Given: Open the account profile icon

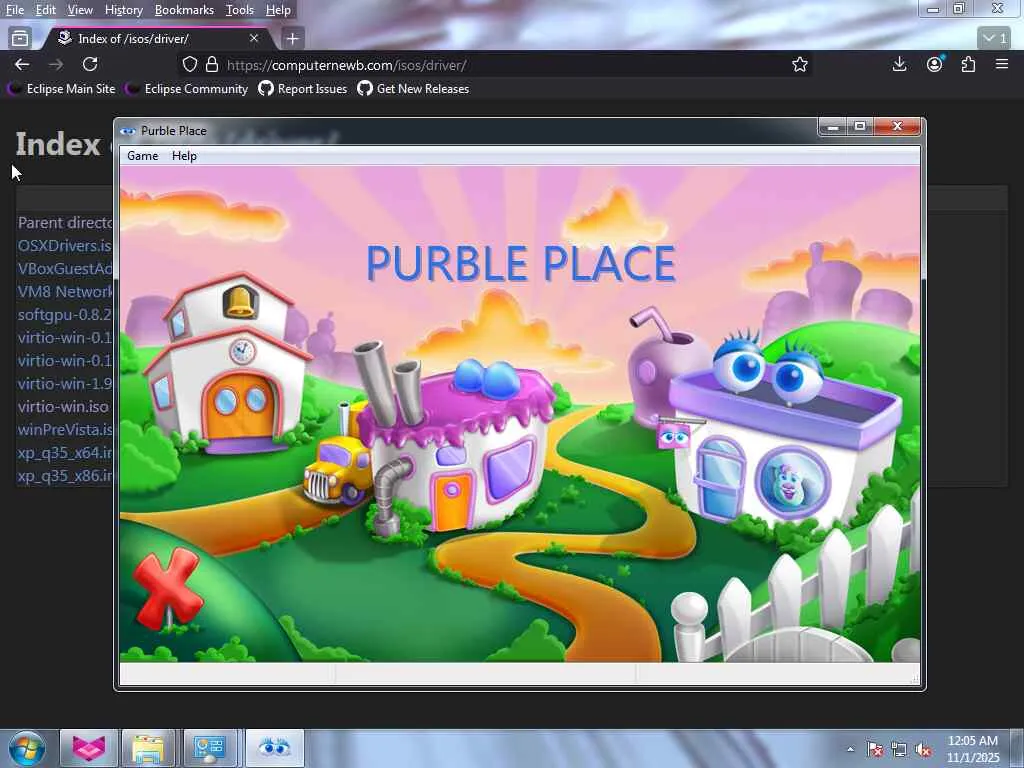Looking at the screenshot, I should coord(935,64).
